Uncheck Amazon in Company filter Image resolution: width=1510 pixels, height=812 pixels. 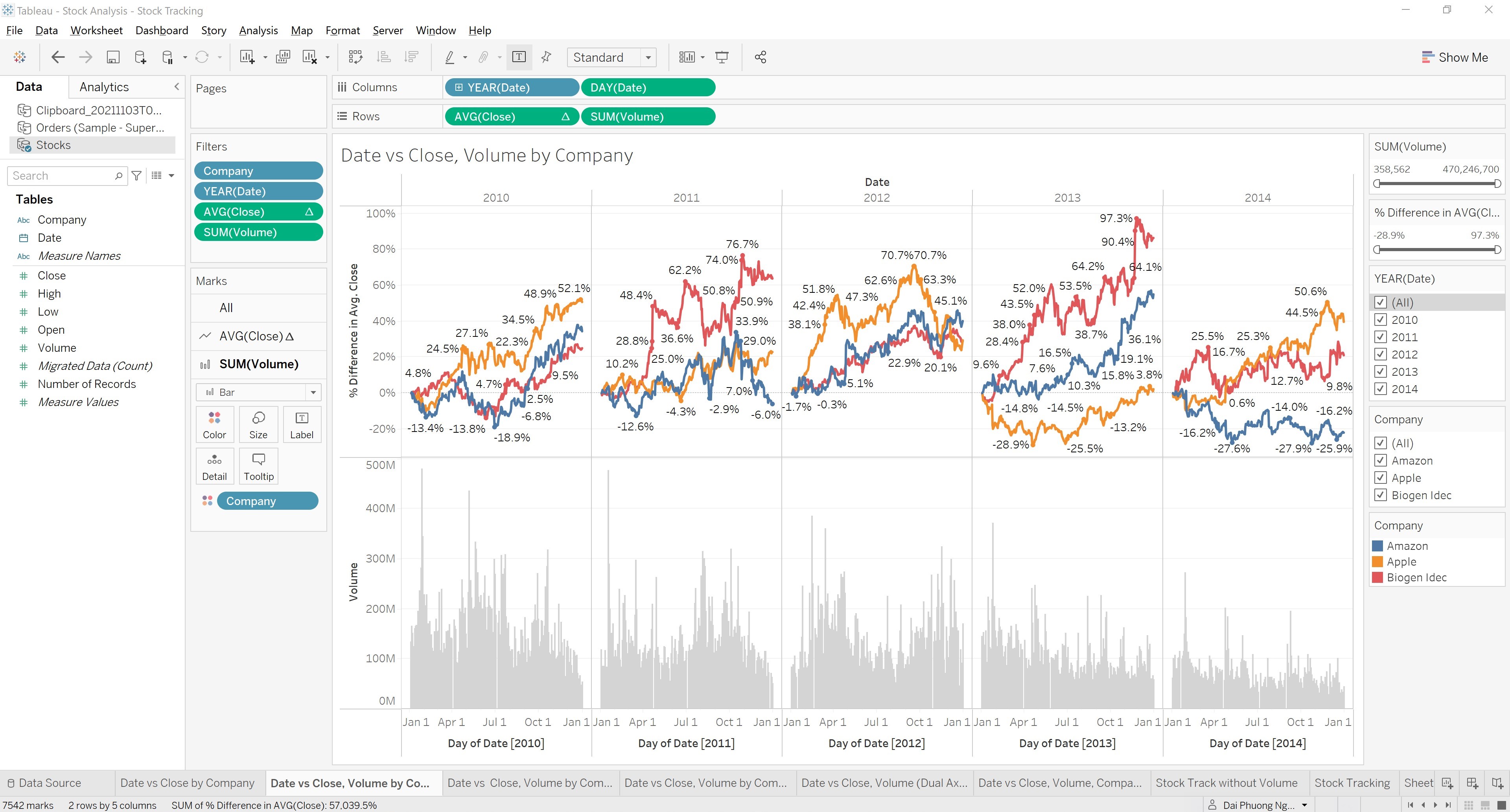pos(1381,461)
